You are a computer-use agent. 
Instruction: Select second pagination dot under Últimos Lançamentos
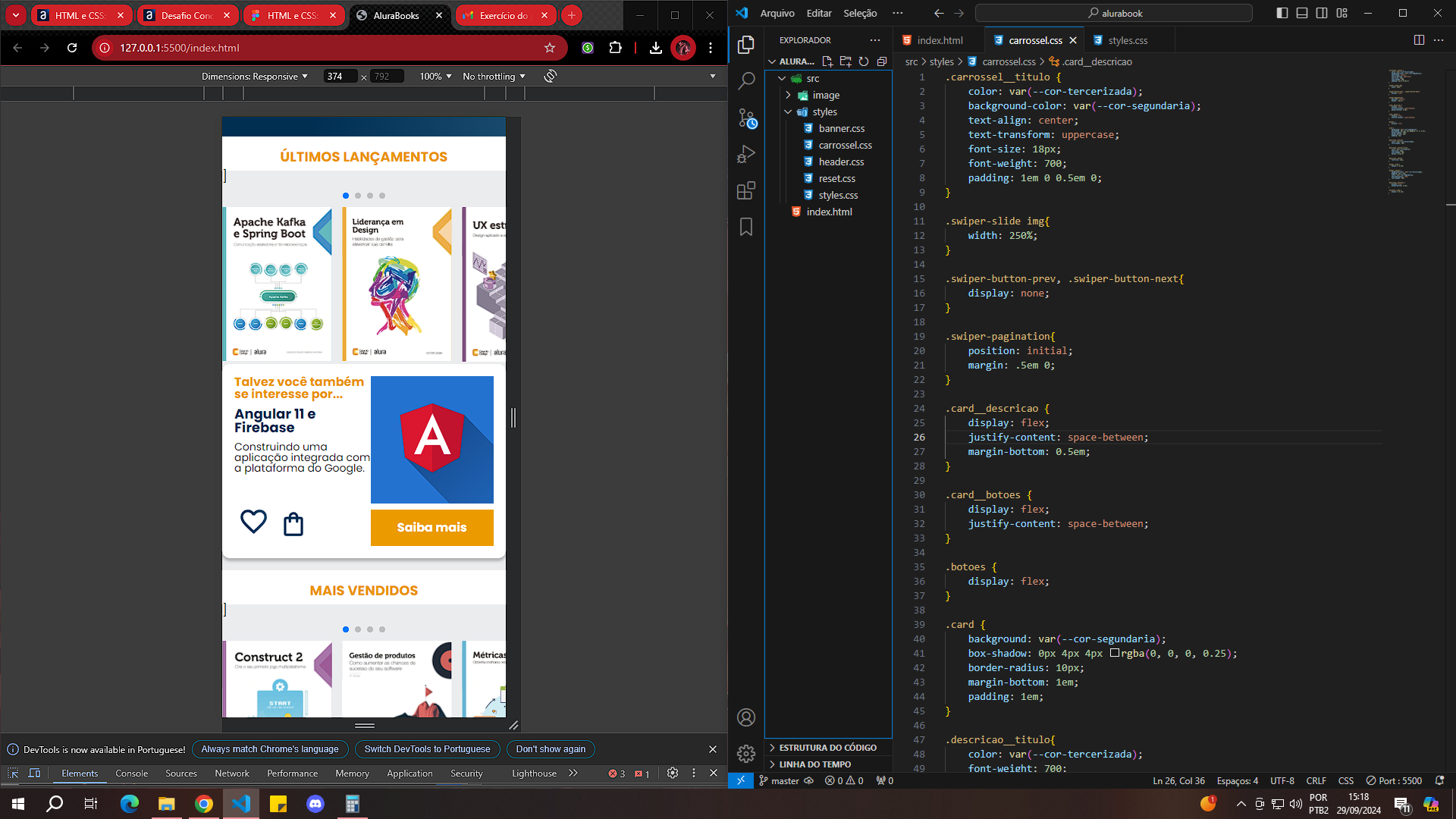coord(358,196)
